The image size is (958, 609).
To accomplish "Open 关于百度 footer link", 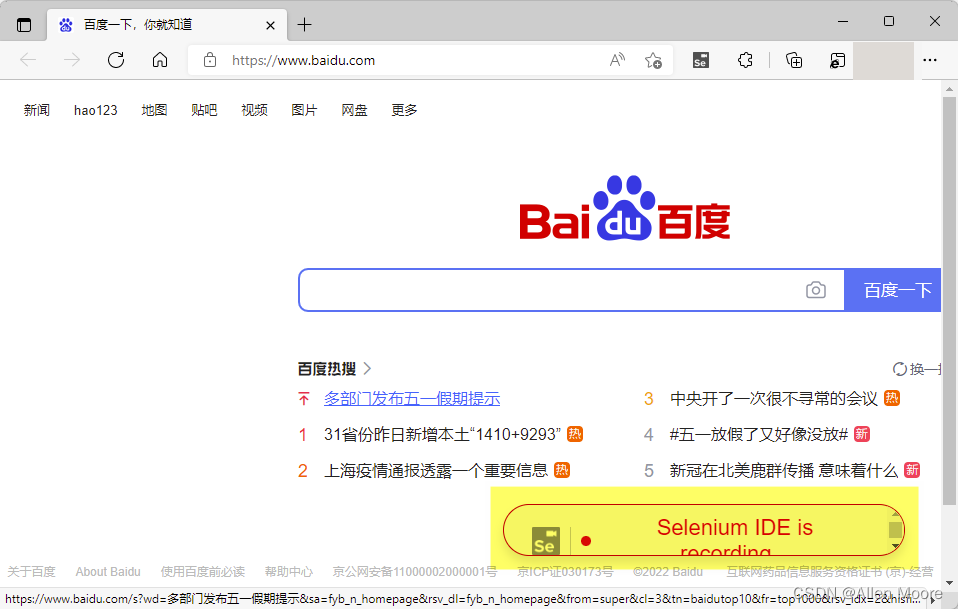I will [31, 572].
